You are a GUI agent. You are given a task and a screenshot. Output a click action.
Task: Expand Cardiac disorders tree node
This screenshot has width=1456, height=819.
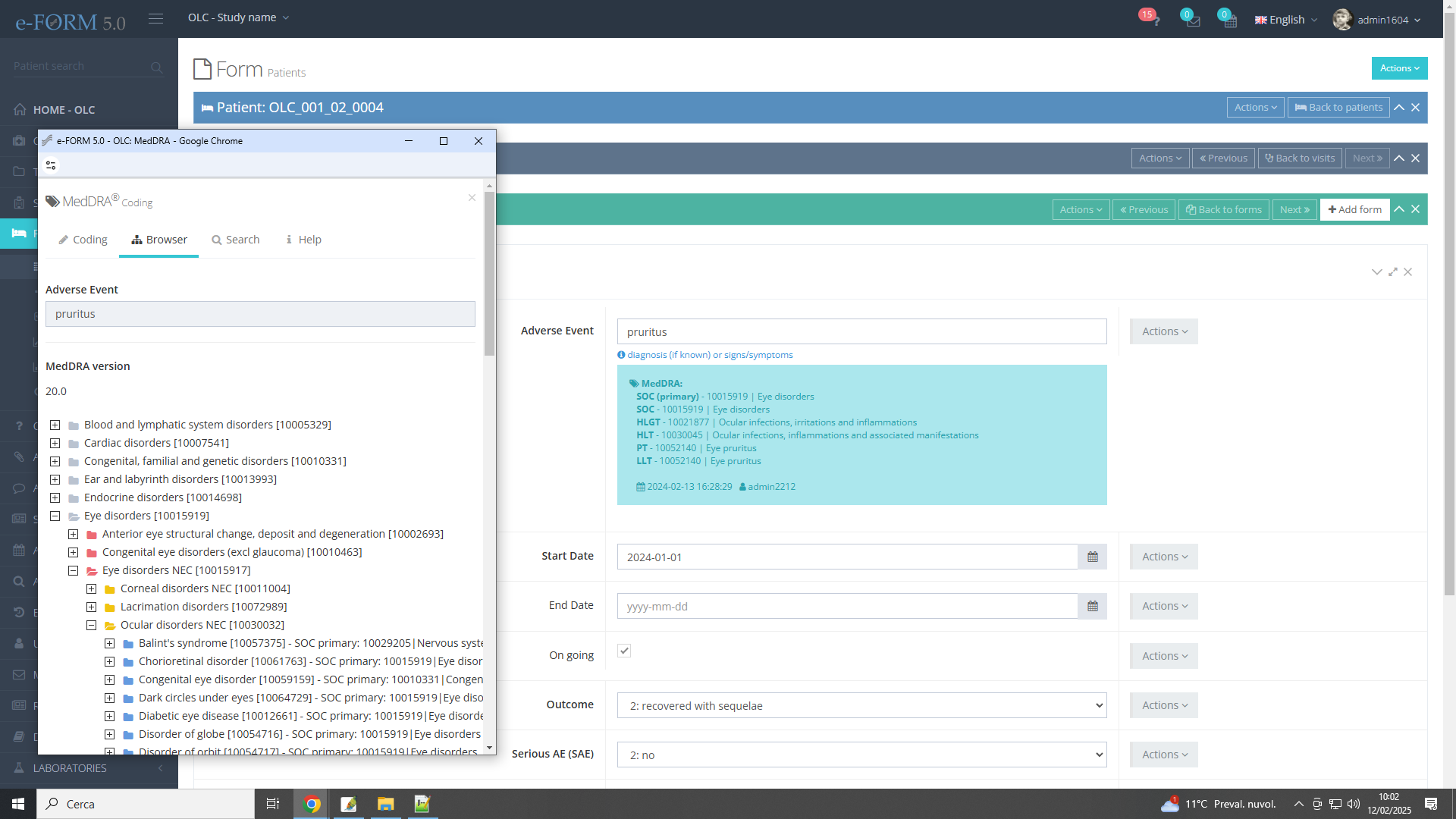[x=55, y=443]
